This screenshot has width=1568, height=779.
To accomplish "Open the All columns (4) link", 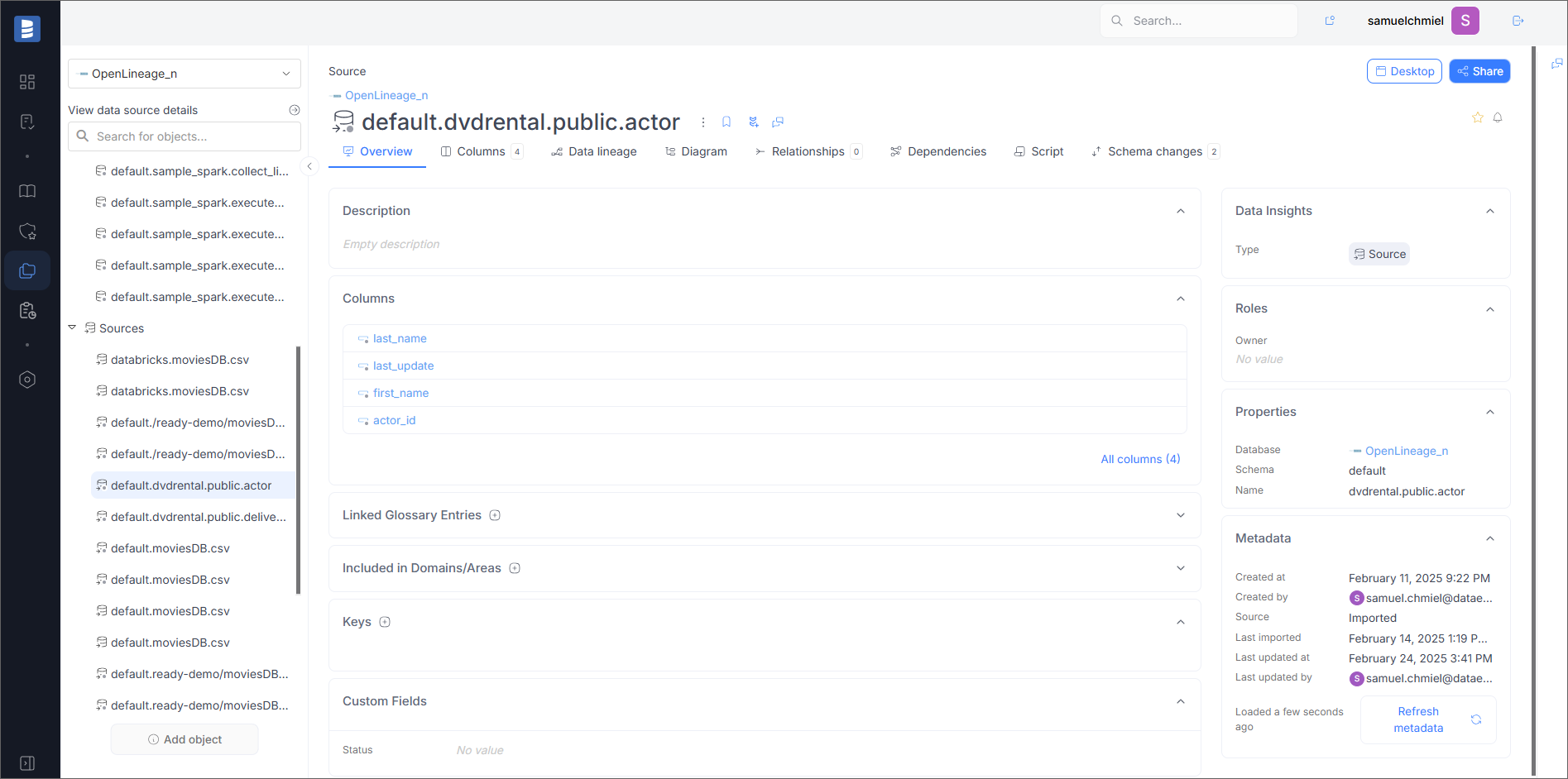I will pos(1140,459).
